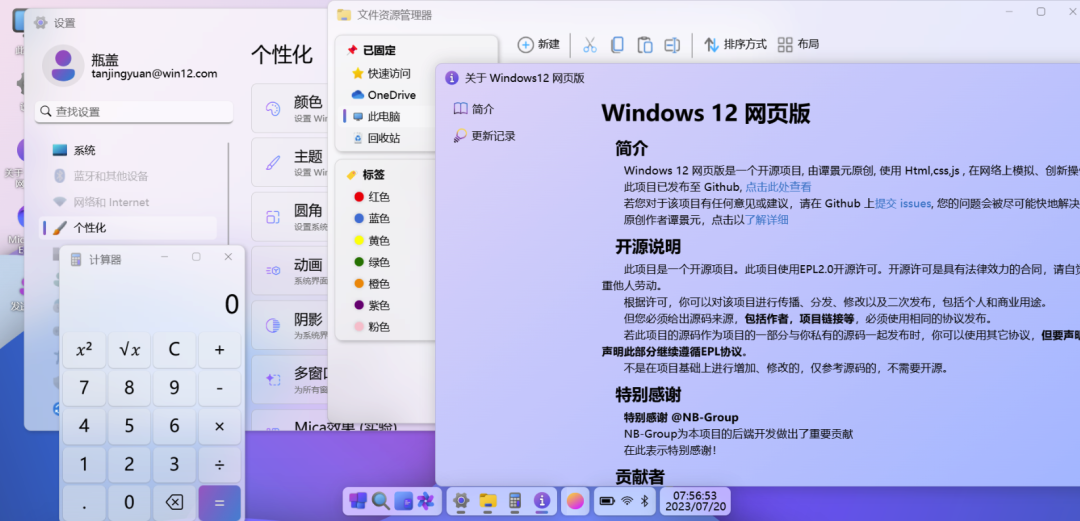Image resolution: width=1080 pixels, height=521 pixels.
Task: Select the pink tag labeled 粉色
Action: (x=372, y=327)
